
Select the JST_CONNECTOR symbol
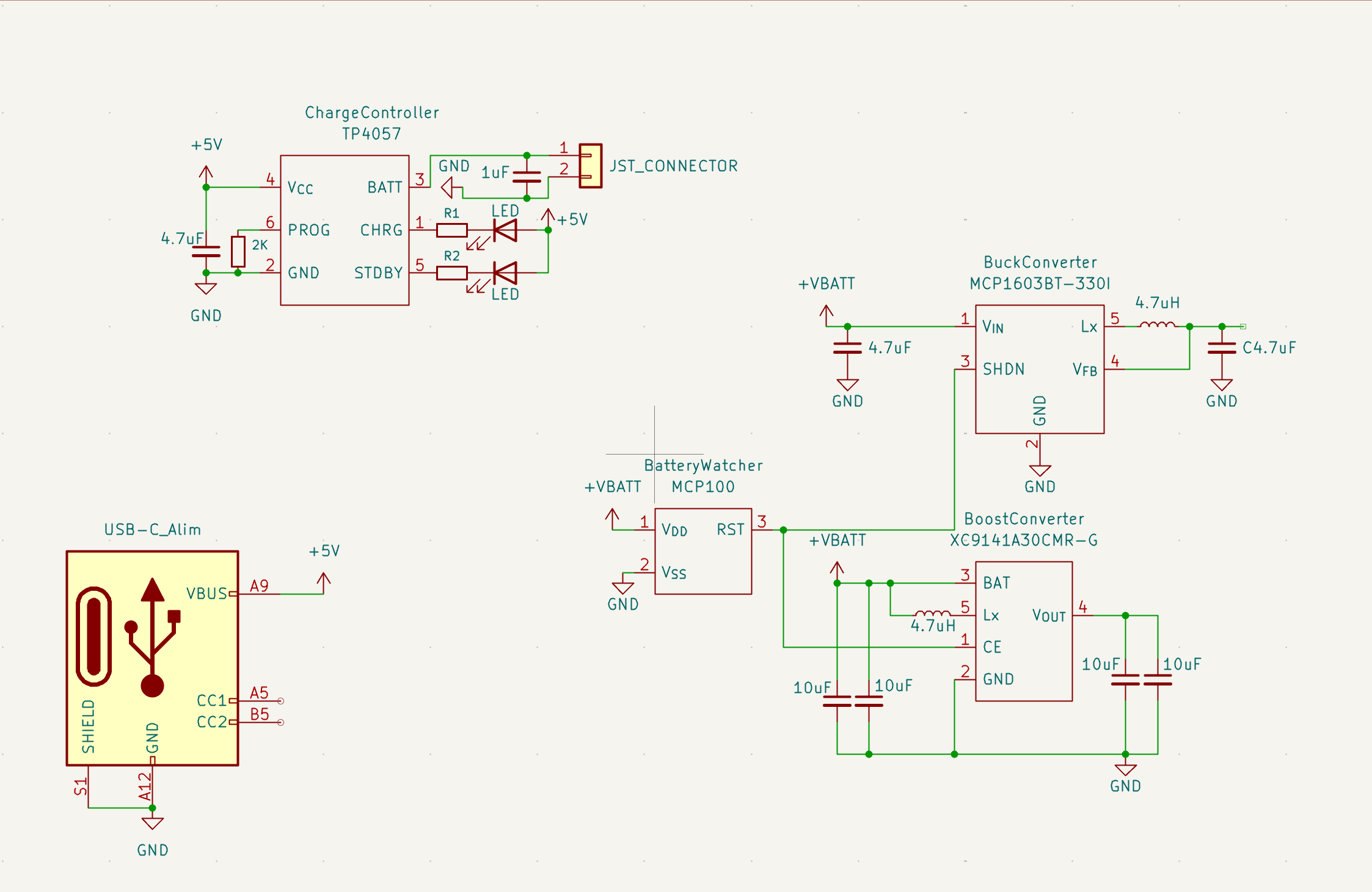tap(590, 166)
